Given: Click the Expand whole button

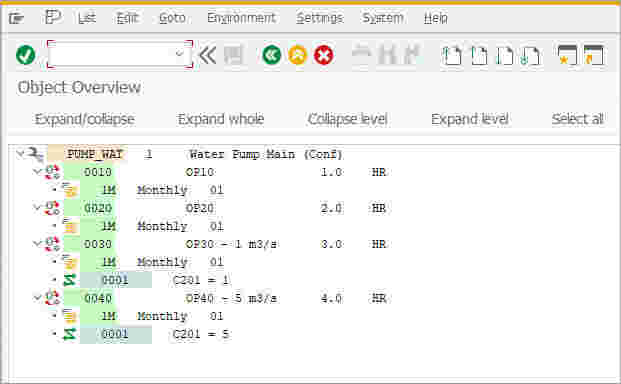Looking at the screenshot, I should pyautogui.click(x=221, y=119).
